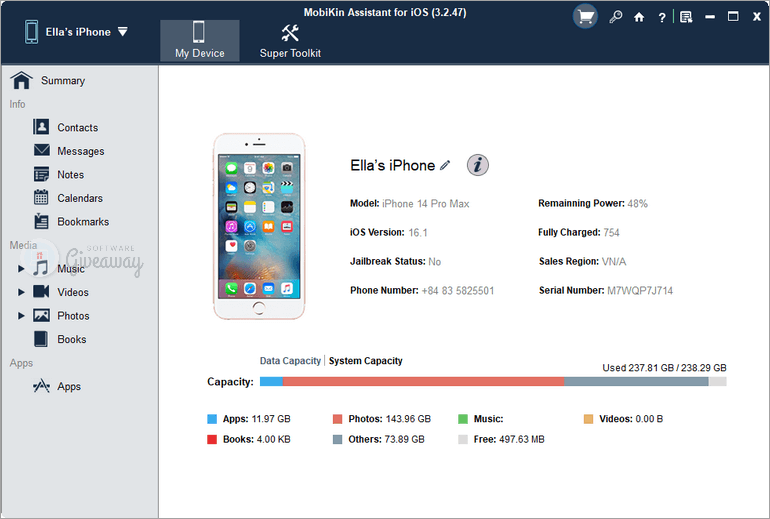Show System Capacity view
This screenshot has width=770, height=519.
tap(365, 361)
